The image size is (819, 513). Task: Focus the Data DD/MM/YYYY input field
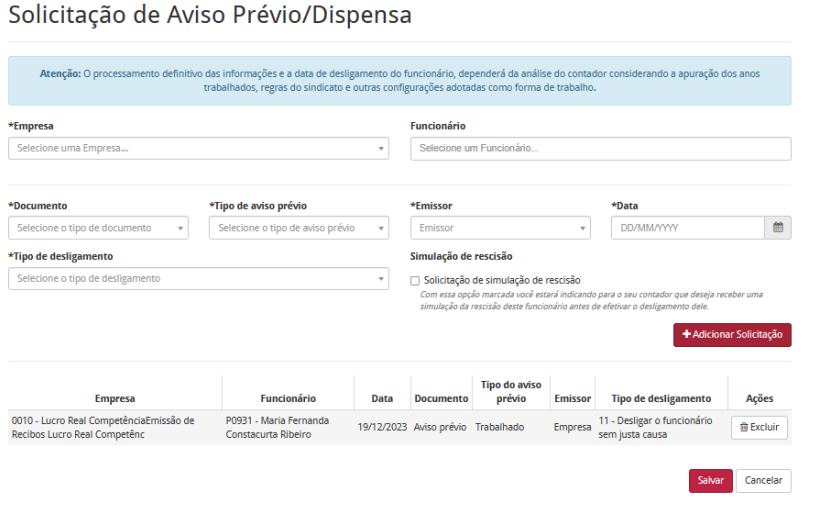pos(688,228)
